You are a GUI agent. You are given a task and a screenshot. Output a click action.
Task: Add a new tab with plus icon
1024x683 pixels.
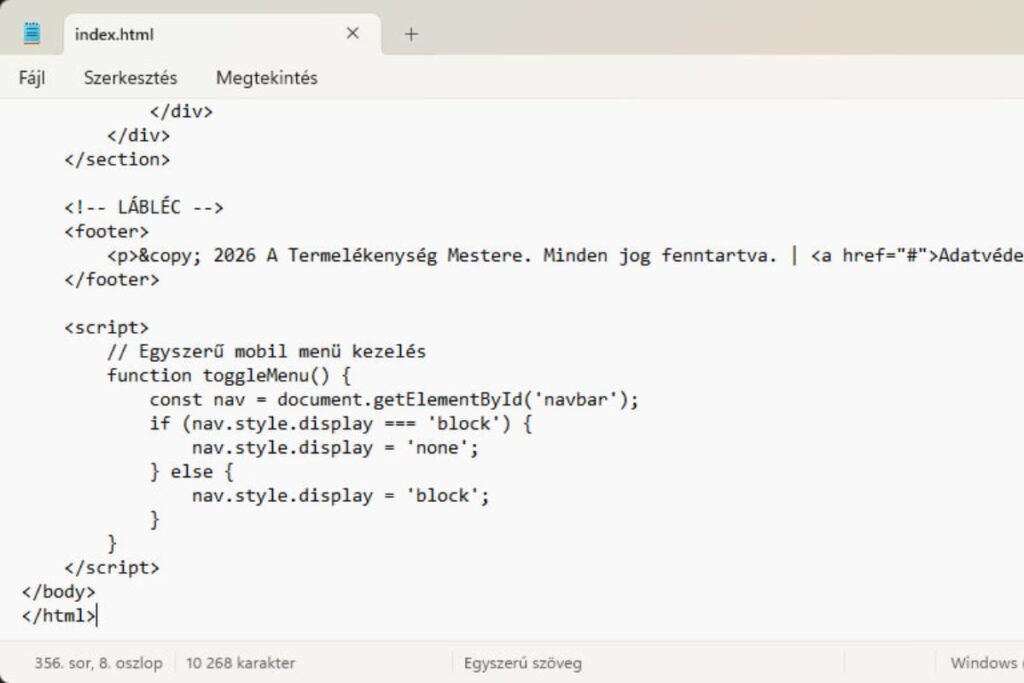(411, 34)
